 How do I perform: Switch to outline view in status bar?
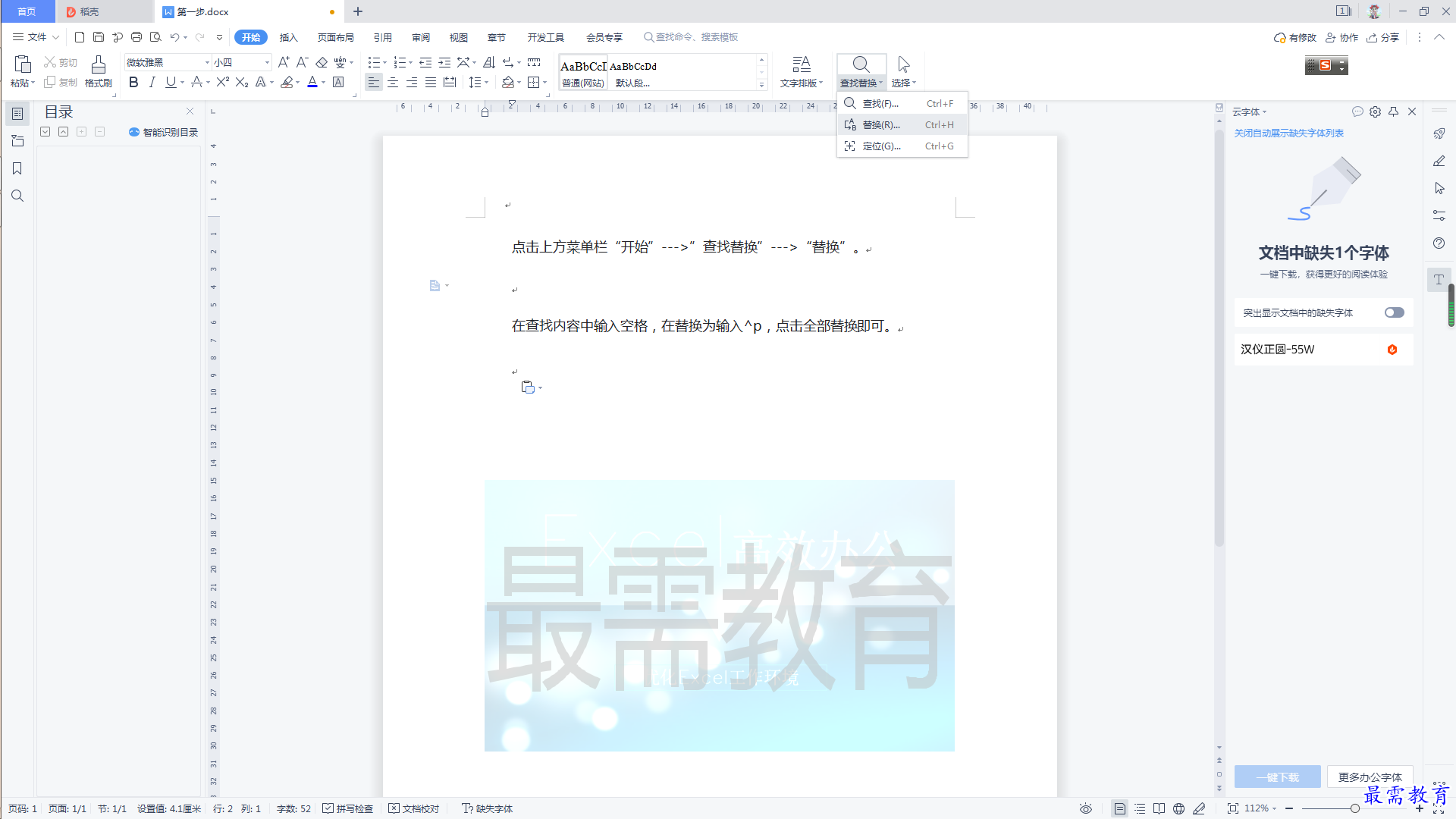(1140, 808)
